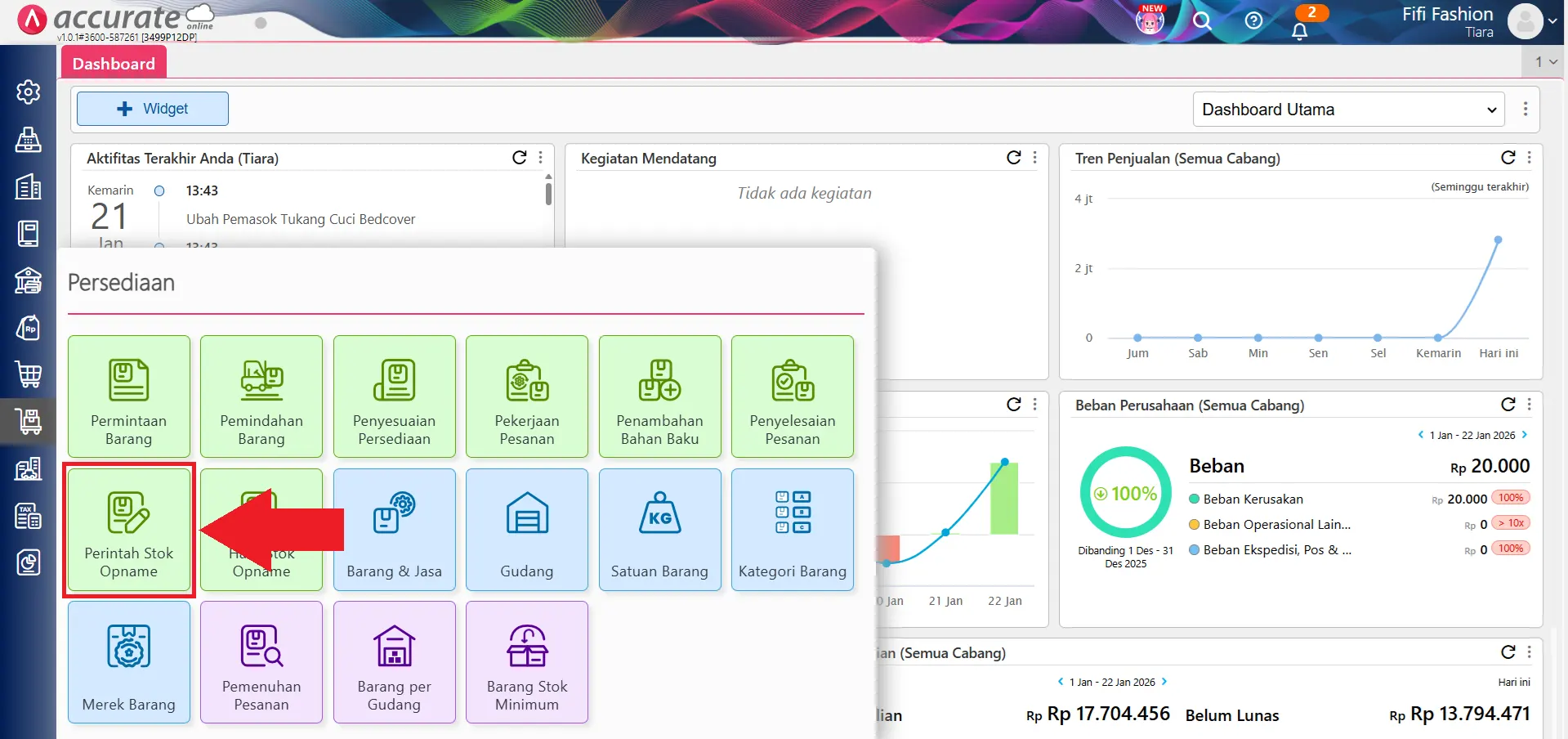The image size is (1568, 739).
Task: Open the Gudang warehouse tile
Action: (527, 529)
